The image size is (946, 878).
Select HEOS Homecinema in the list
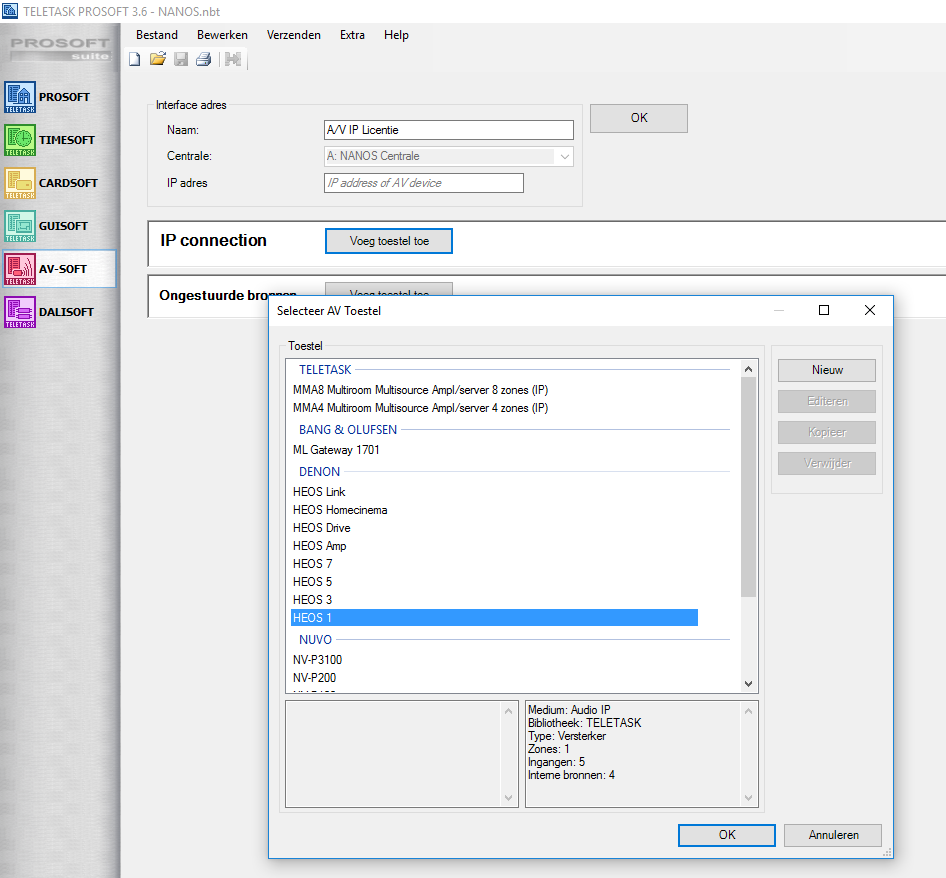point(340,510)
